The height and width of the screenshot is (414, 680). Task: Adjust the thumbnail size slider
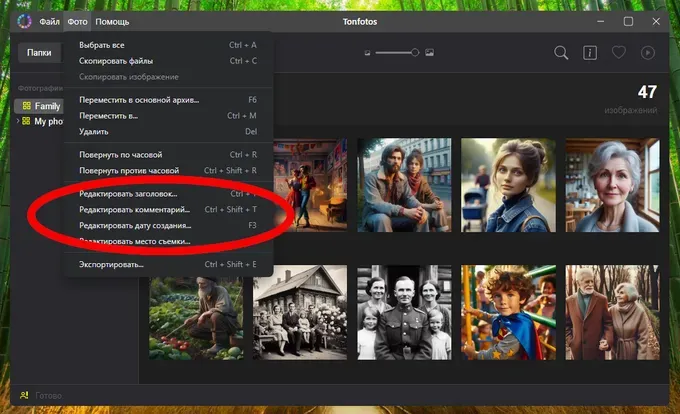click(x=397, y=52)
